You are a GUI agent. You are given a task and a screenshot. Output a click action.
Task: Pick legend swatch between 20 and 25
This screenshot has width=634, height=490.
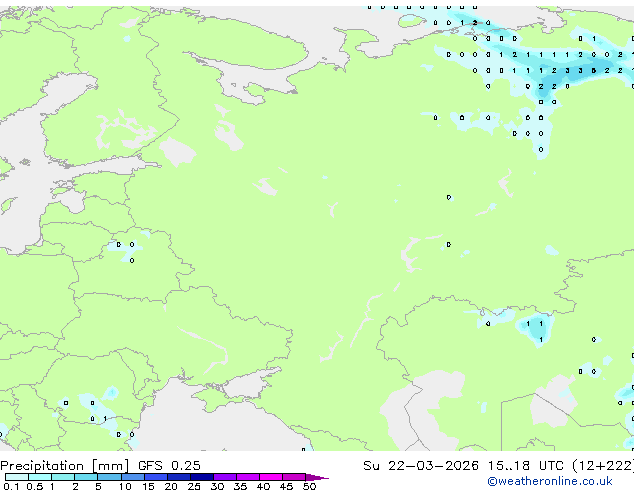pos(178,477)
